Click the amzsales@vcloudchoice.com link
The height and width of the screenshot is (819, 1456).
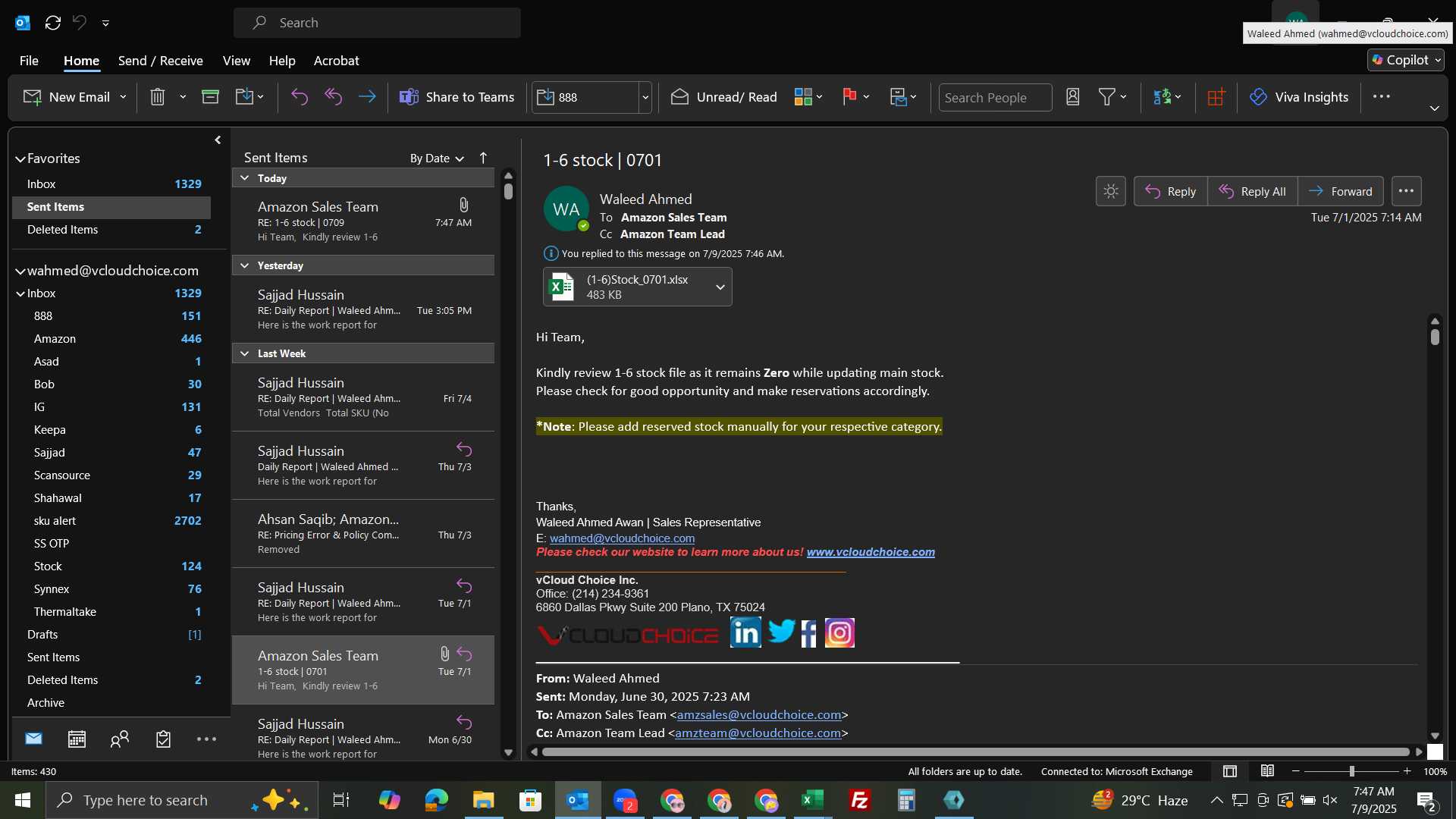pos(759,714)
